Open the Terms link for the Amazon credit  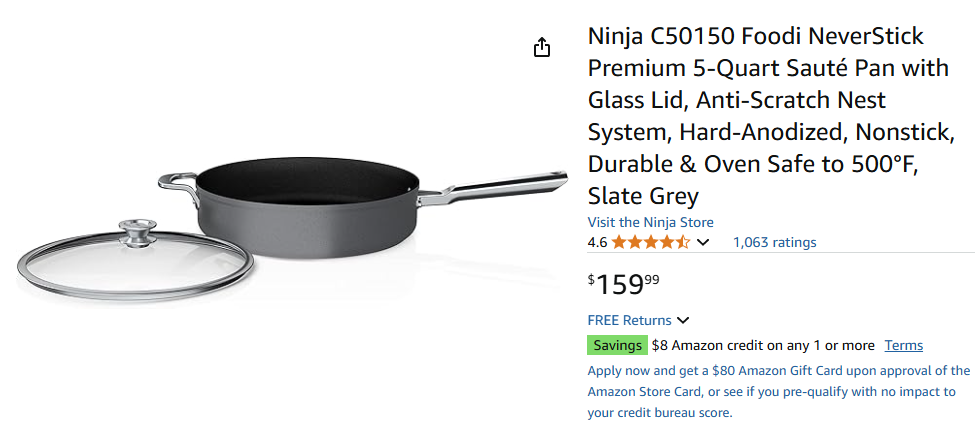tap(903, 346)
